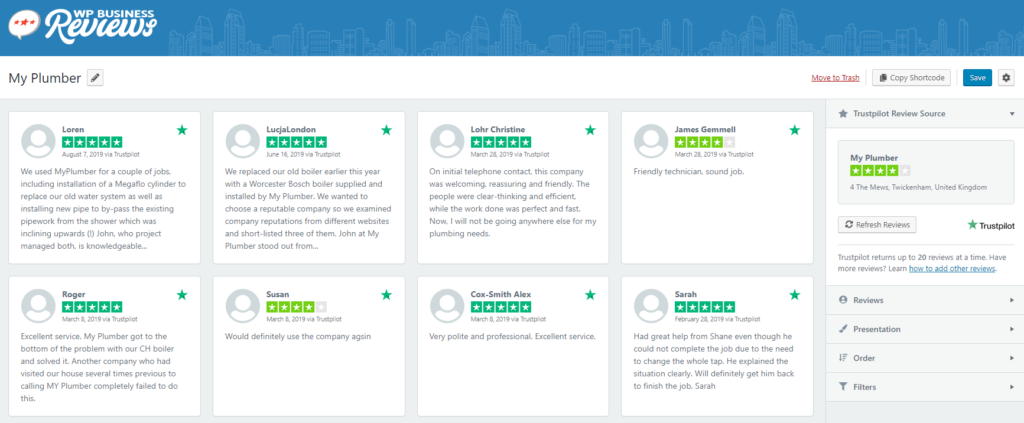Expand the Filters panel arrow
This screenshot has height=423, width=1024.
(1012, 387)
